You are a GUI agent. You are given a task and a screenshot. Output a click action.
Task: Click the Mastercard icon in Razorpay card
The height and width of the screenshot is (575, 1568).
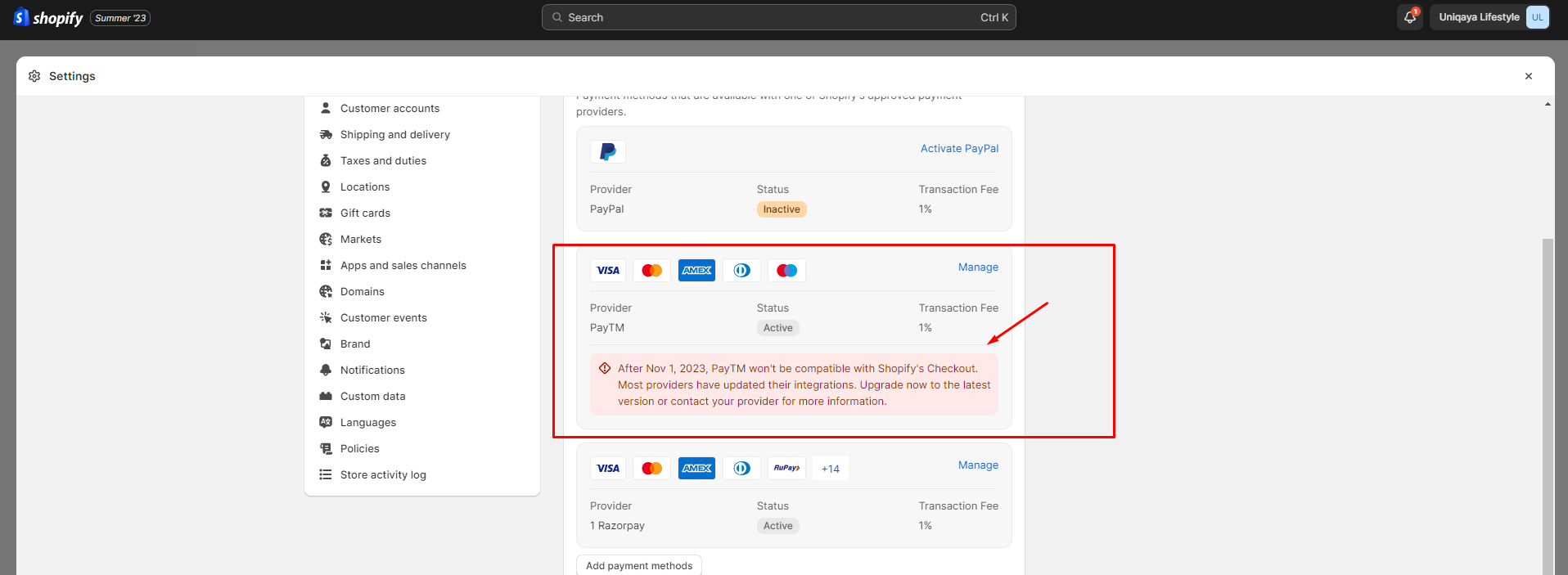(x=652, y=468)
